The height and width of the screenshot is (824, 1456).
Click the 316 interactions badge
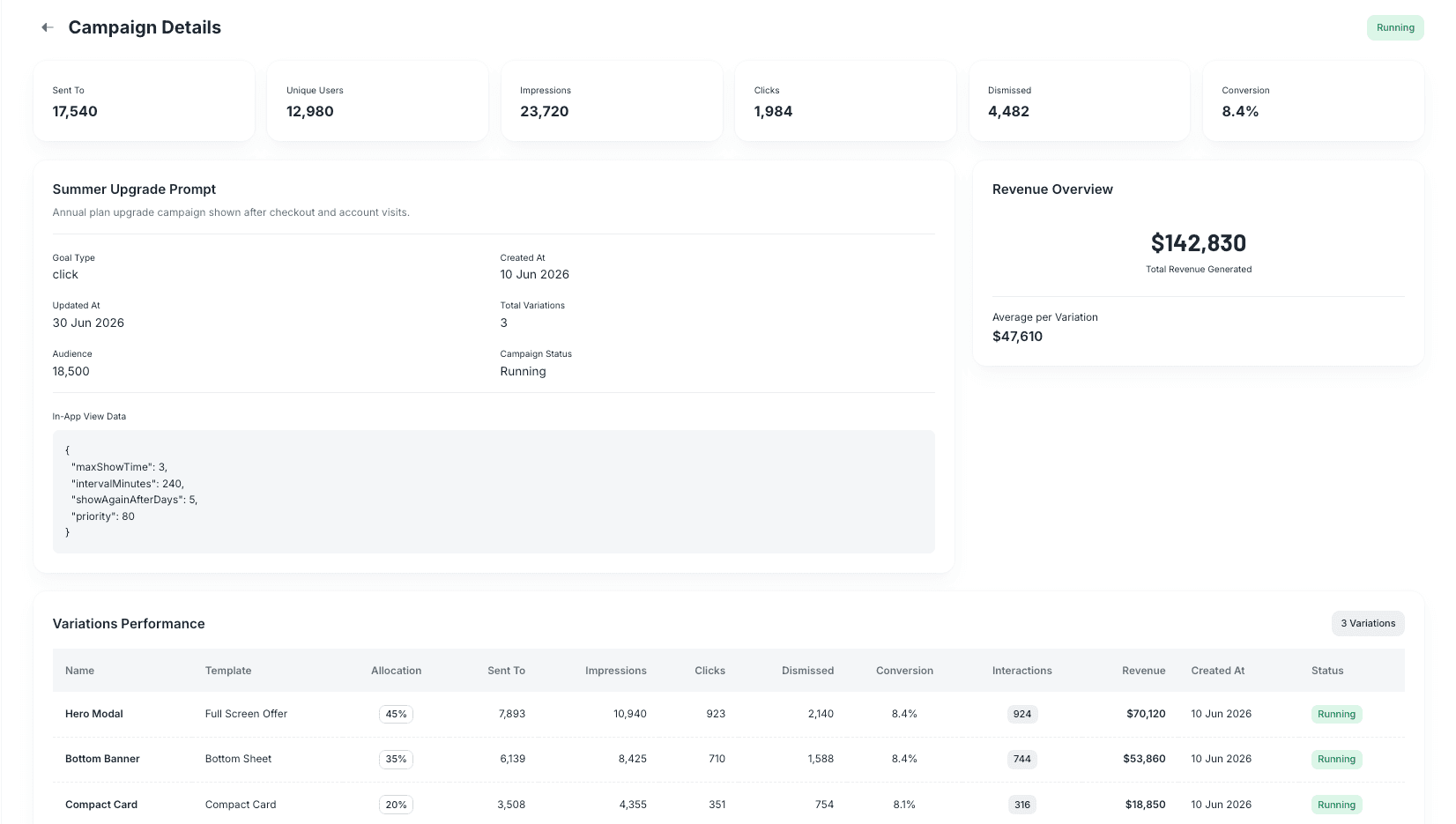[1022, 805]
